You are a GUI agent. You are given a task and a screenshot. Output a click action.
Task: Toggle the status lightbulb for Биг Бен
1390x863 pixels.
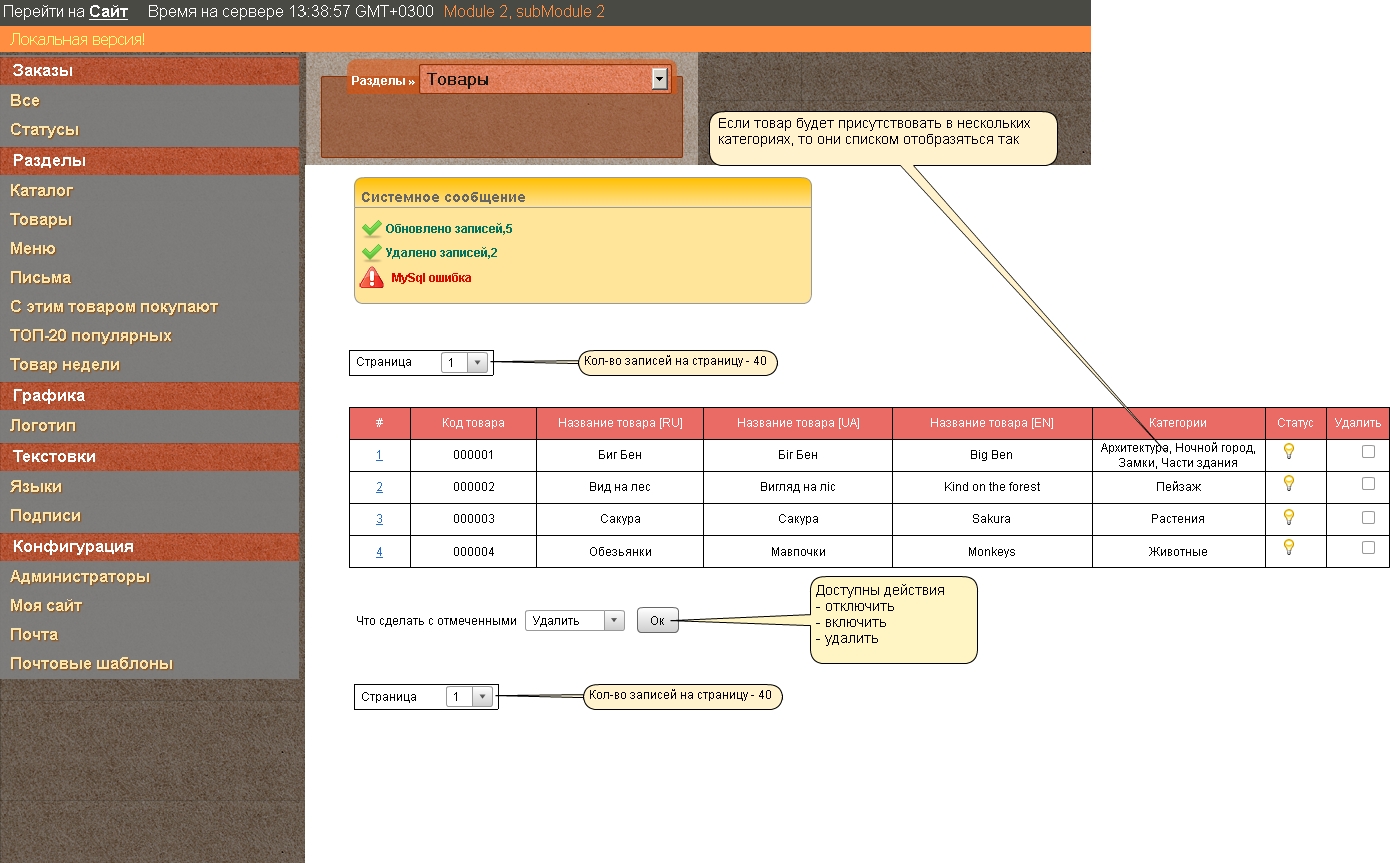1289,451
